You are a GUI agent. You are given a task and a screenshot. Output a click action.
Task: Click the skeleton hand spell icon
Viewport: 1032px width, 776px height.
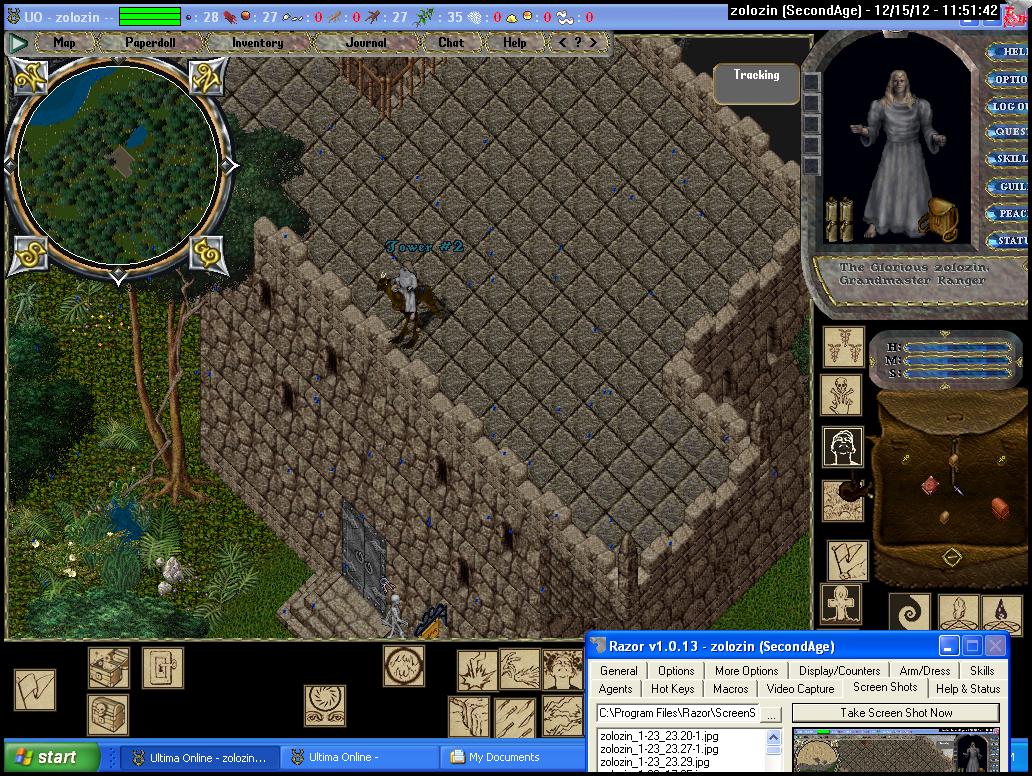coord(841,395)
